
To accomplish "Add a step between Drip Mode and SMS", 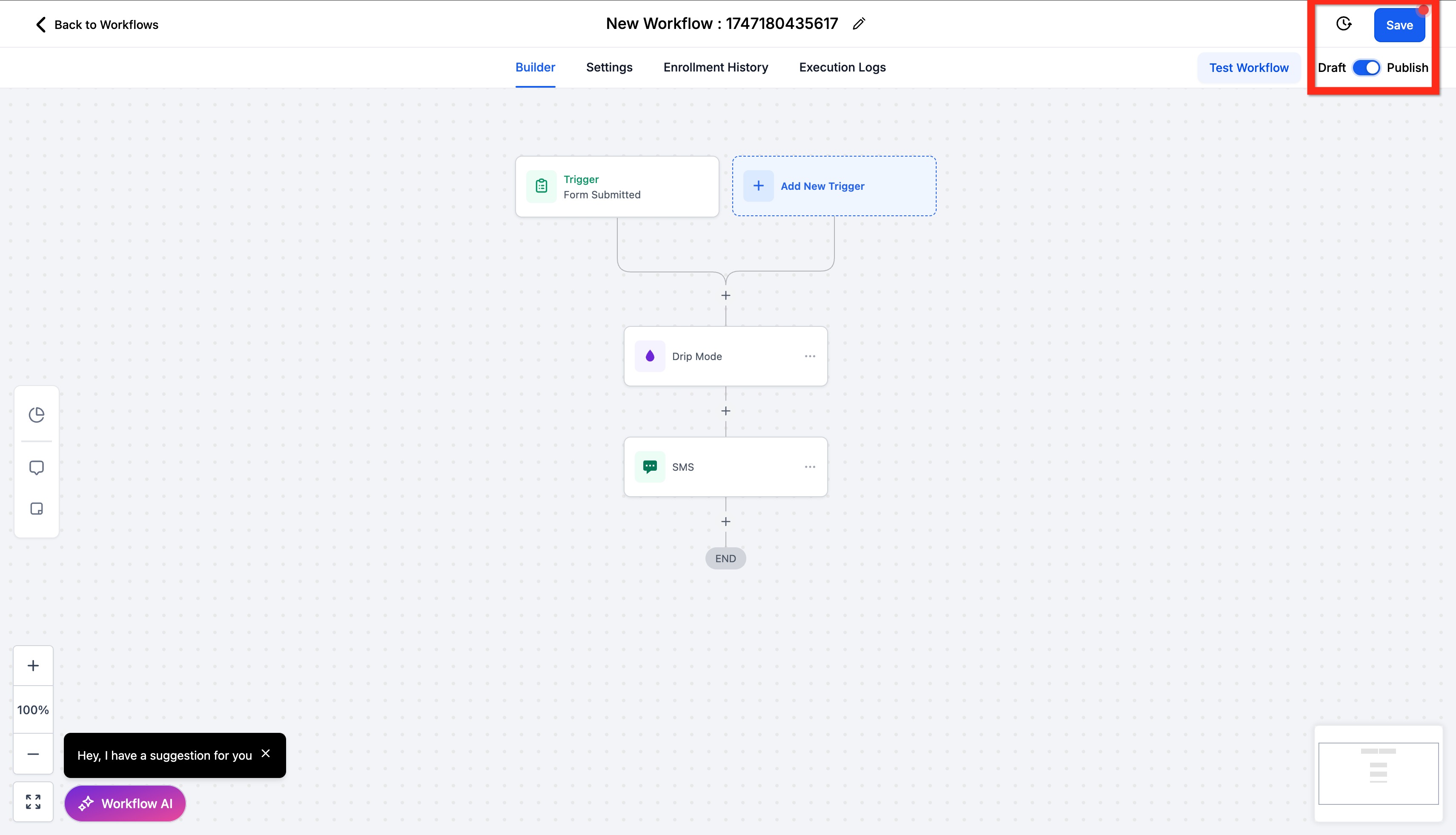I will pyautogui.click(x=725, y=411).
